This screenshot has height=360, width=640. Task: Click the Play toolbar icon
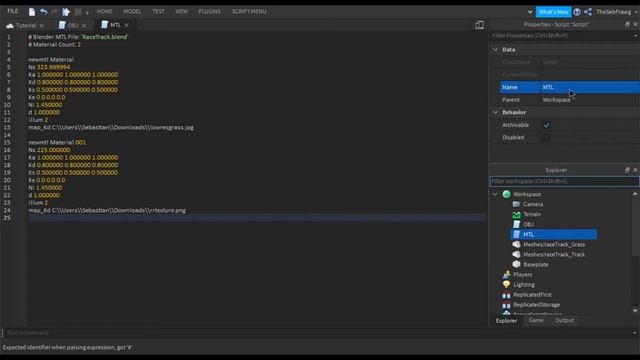(x=66, y=12)
